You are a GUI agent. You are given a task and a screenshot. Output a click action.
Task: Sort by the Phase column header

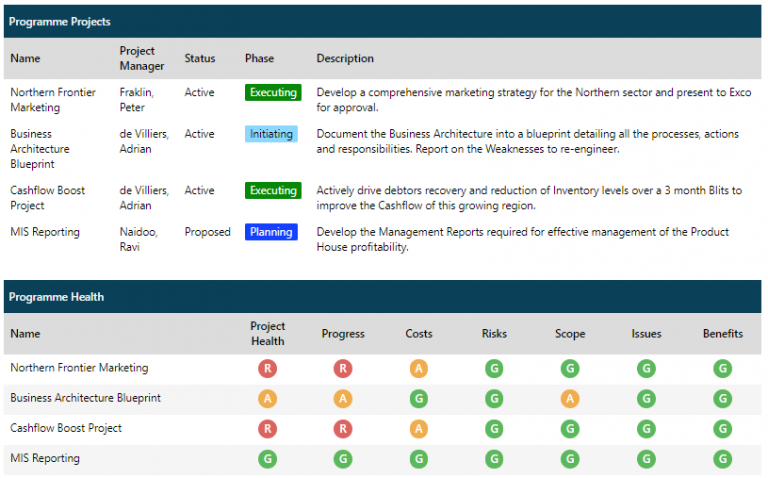(x=259, y=59)
